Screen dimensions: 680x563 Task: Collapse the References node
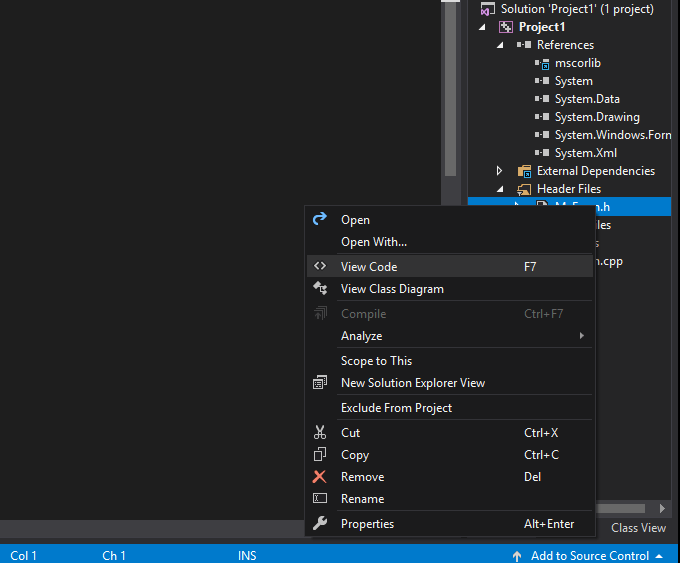pyautogui.click(x=500, y=45)
